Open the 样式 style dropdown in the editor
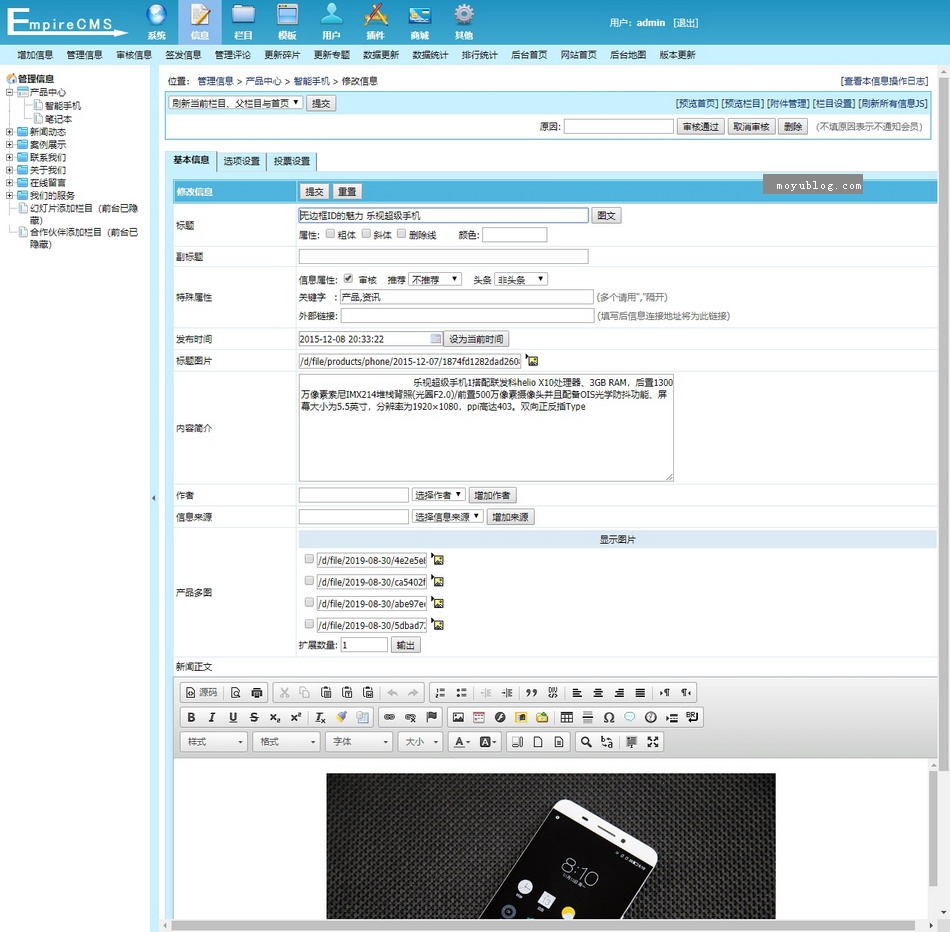Viewport: 950px width, 932px height. point(214,742)
